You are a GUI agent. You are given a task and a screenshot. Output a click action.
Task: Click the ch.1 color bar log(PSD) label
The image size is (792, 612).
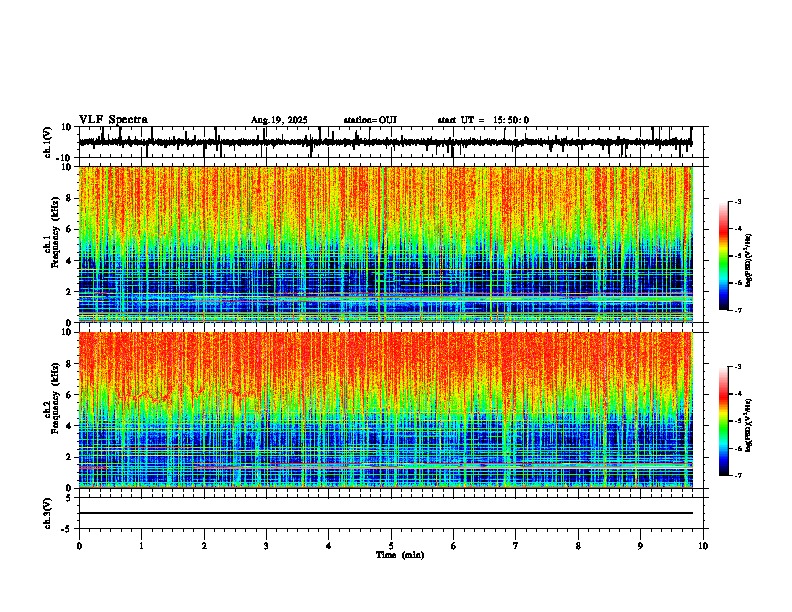750,261
